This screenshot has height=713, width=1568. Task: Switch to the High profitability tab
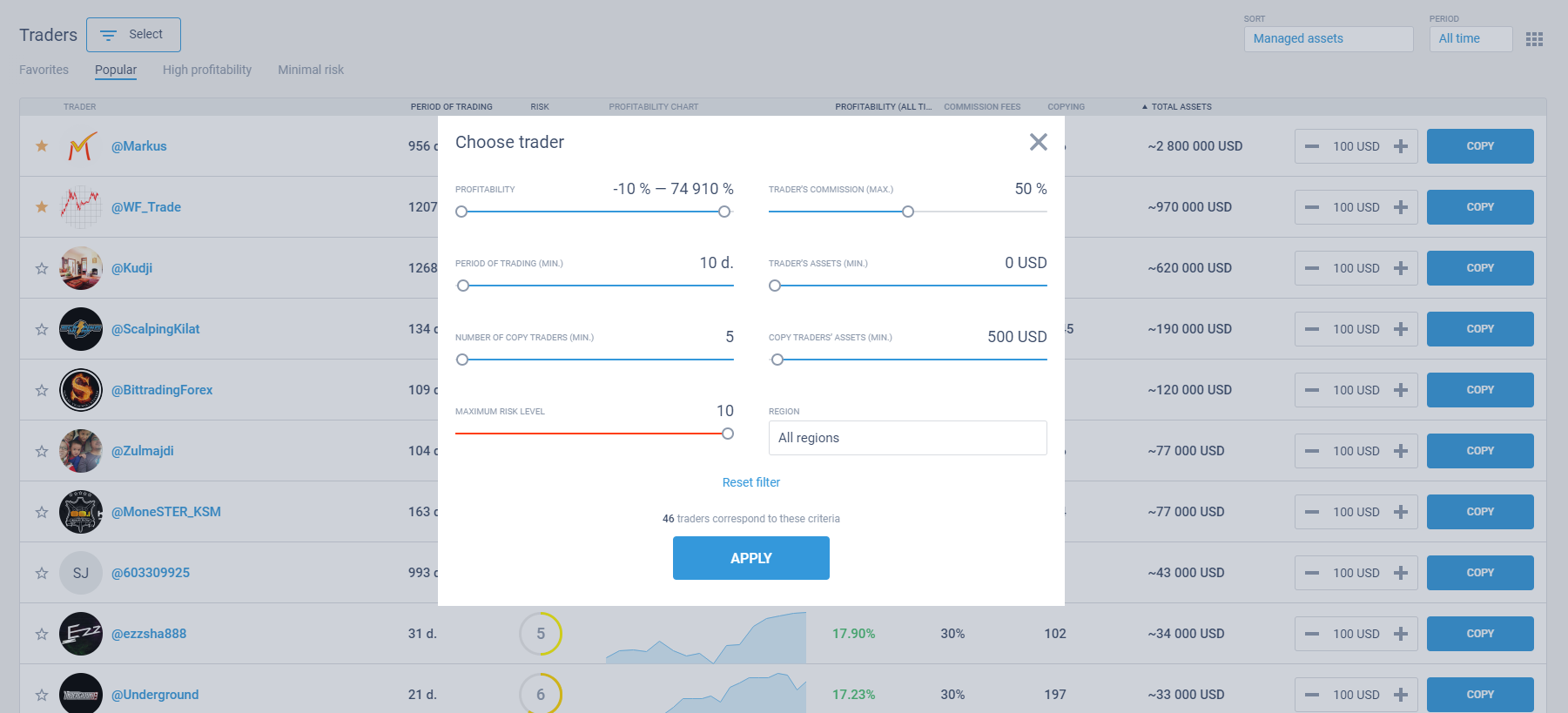[207, 70]
